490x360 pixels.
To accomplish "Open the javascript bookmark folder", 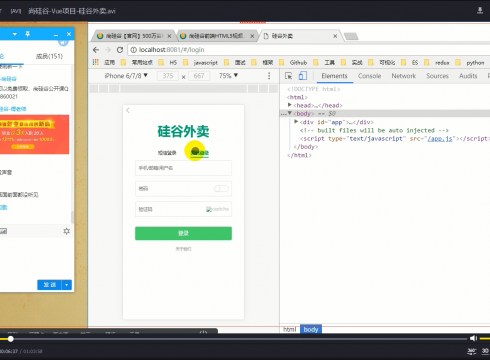I will coord(202,62).
